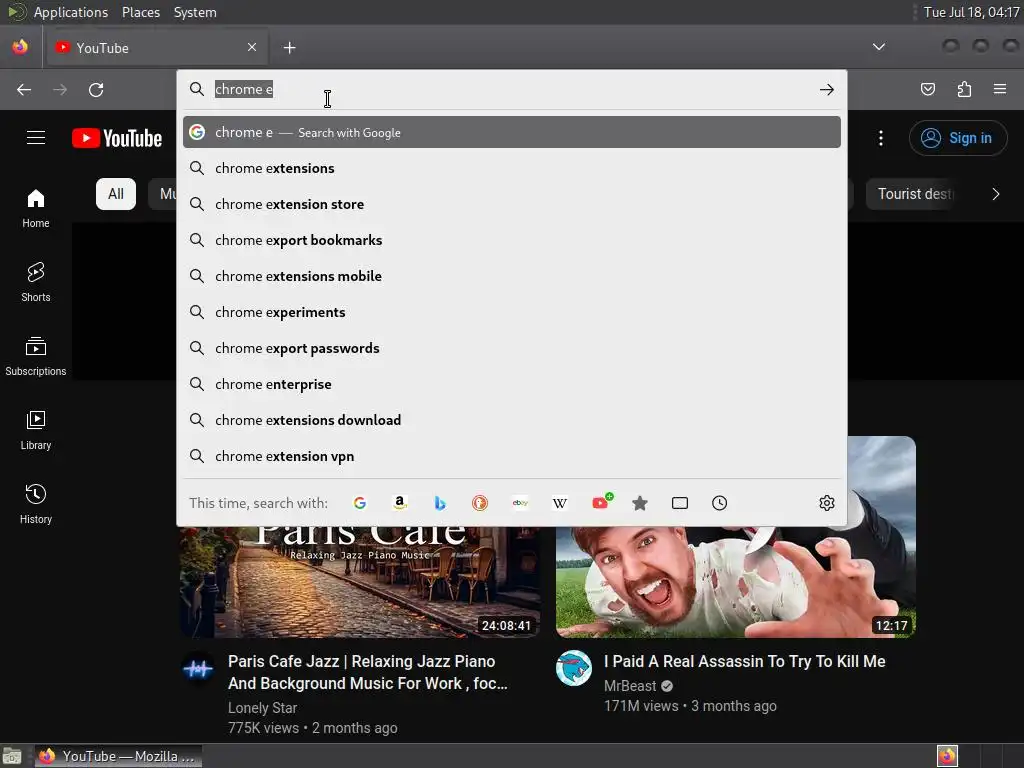
Task: Open Subscriptions in the sidebar
Action: [x=36, y=357]
